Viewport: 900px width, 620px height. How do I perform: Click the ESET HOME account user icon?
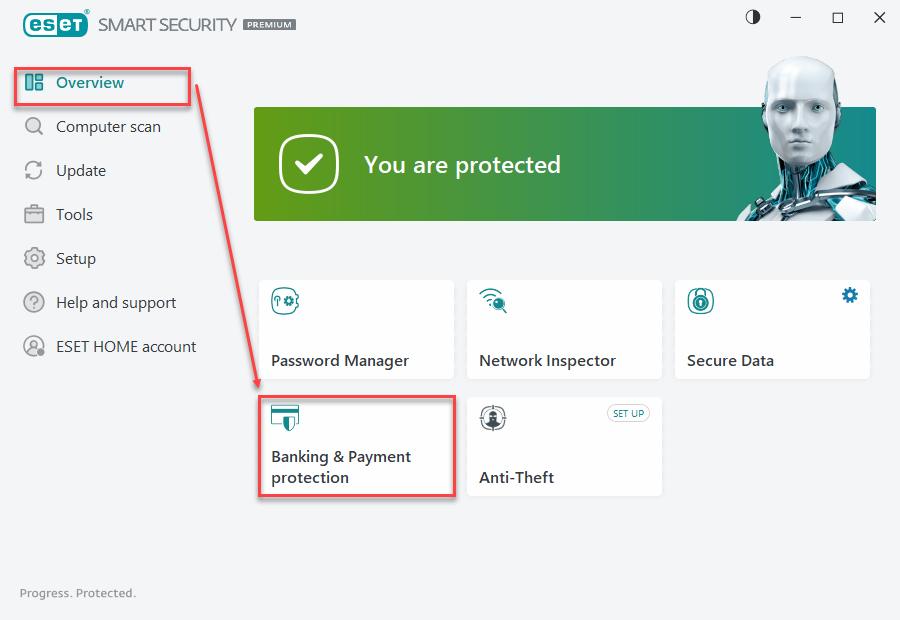coord(34,346)
